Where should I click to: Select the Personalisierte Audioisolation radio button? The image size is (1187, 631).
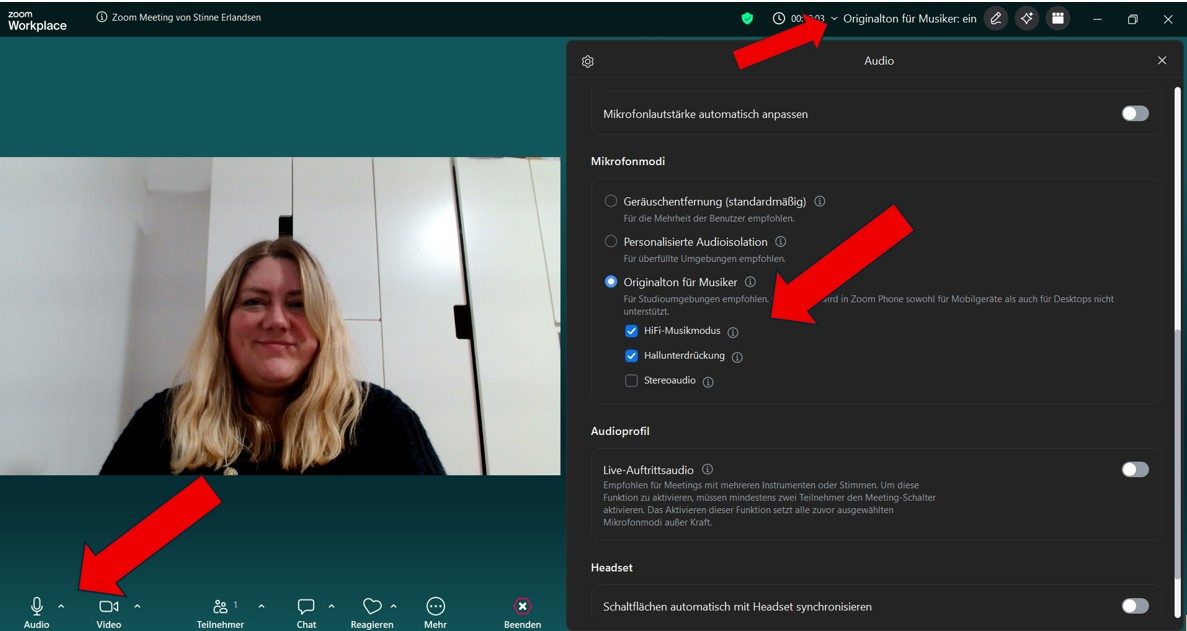pyautogui.click(x=611, y=241)
